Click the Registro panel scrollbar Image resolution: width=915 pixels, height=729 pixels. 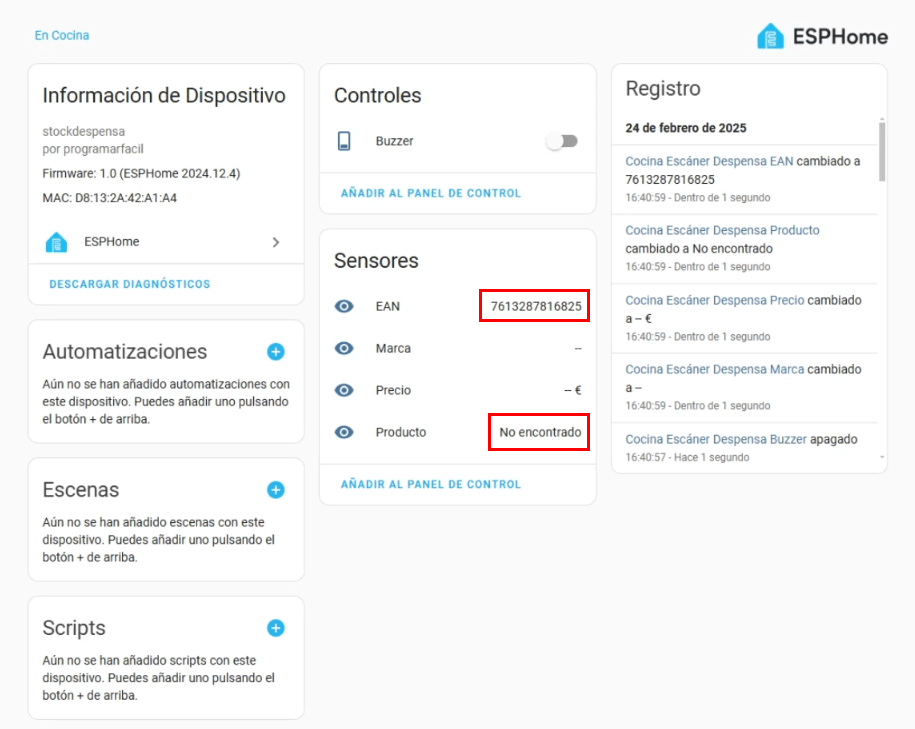(x=882, y=152)
